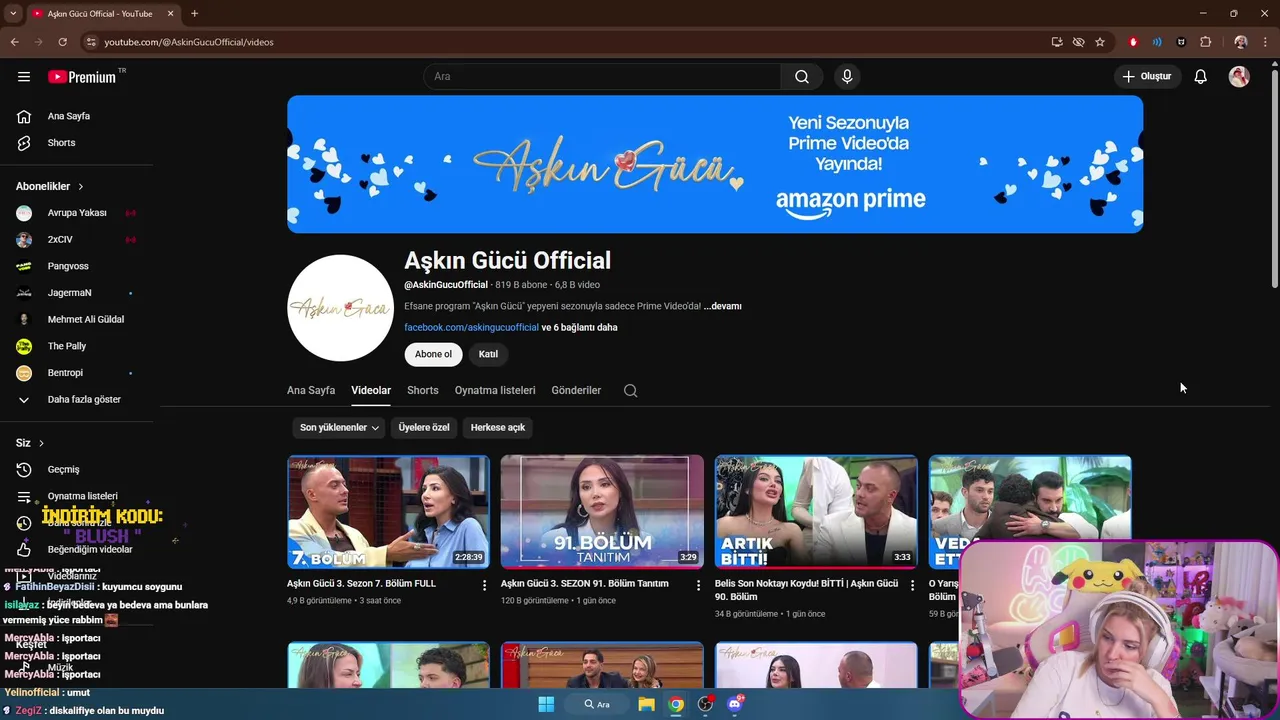The height and width of the screenshot is (720, 1280).
Task: Switch to the channel Ana Sayfa tab
Action: click(x=311, y=390)
